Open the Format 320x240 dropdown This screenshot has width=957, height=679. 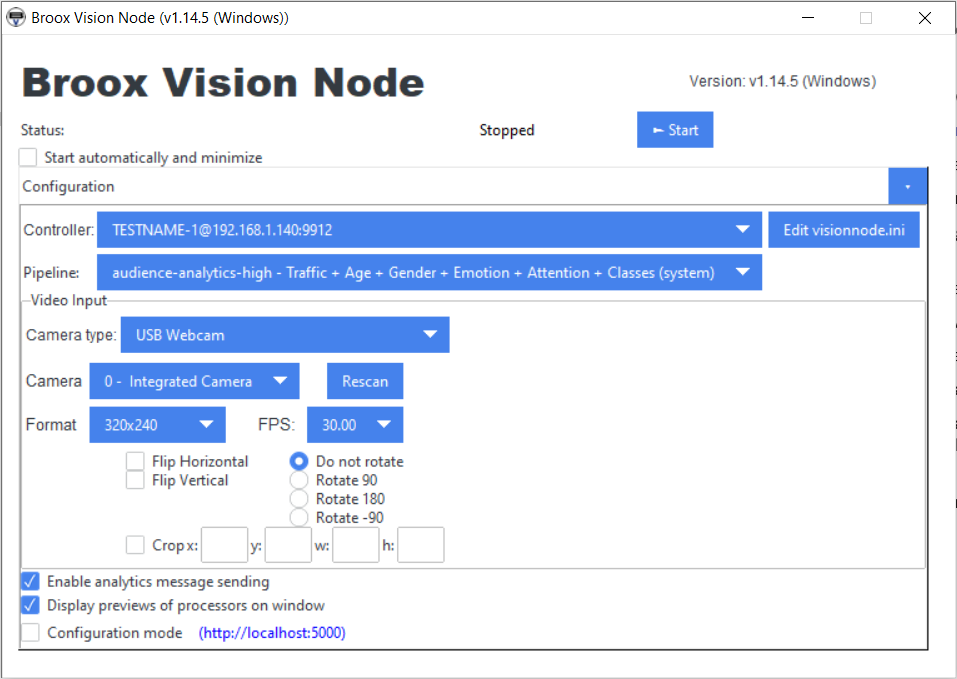(x=157, y=425)
